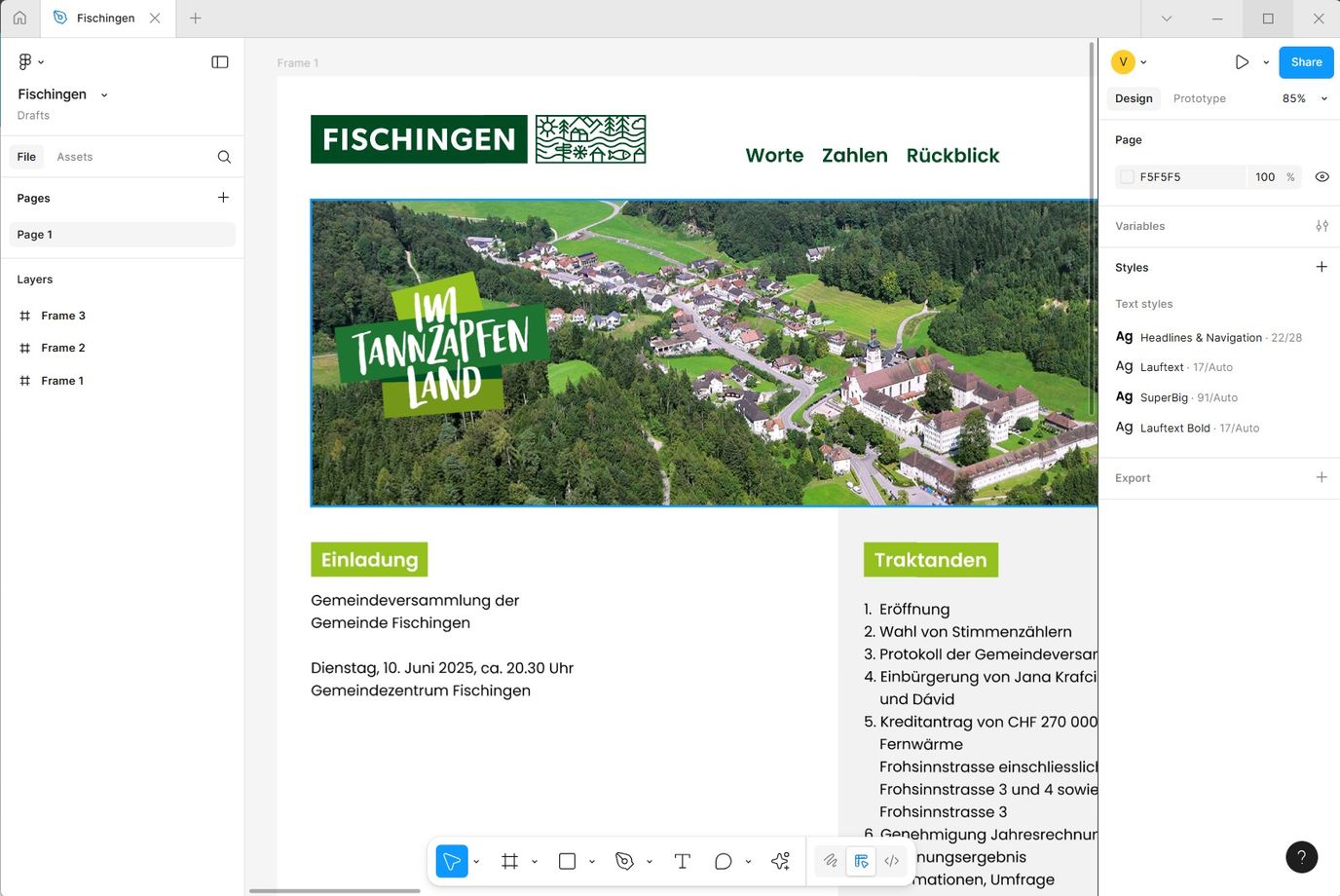Close the Fischingen file tab
This screenshot has height=896, width=1340.
coord(155,18)
